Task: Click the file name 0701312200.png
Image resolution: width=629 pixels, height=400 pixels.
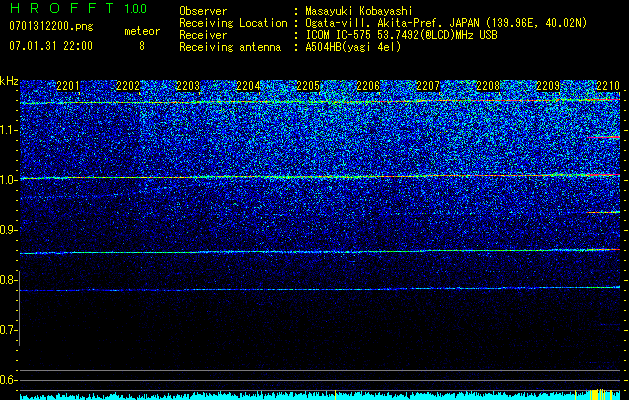Action: point(51,27)
